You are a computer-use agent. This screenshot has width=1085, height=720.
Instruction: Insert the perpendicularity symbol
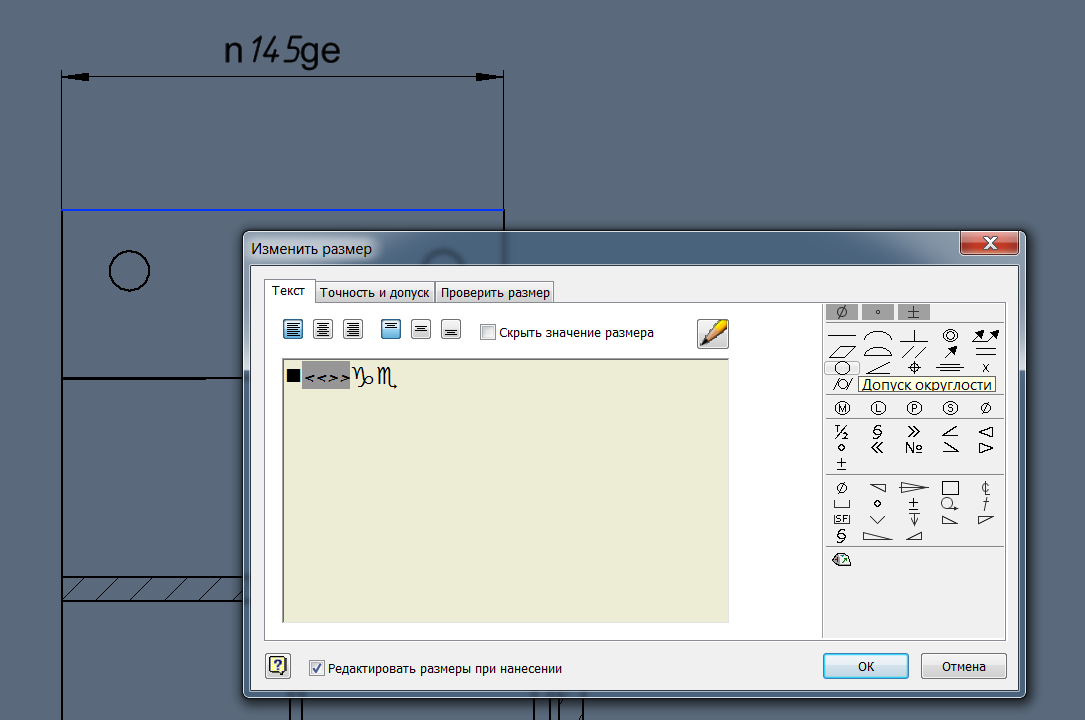(x=913, y=335)
